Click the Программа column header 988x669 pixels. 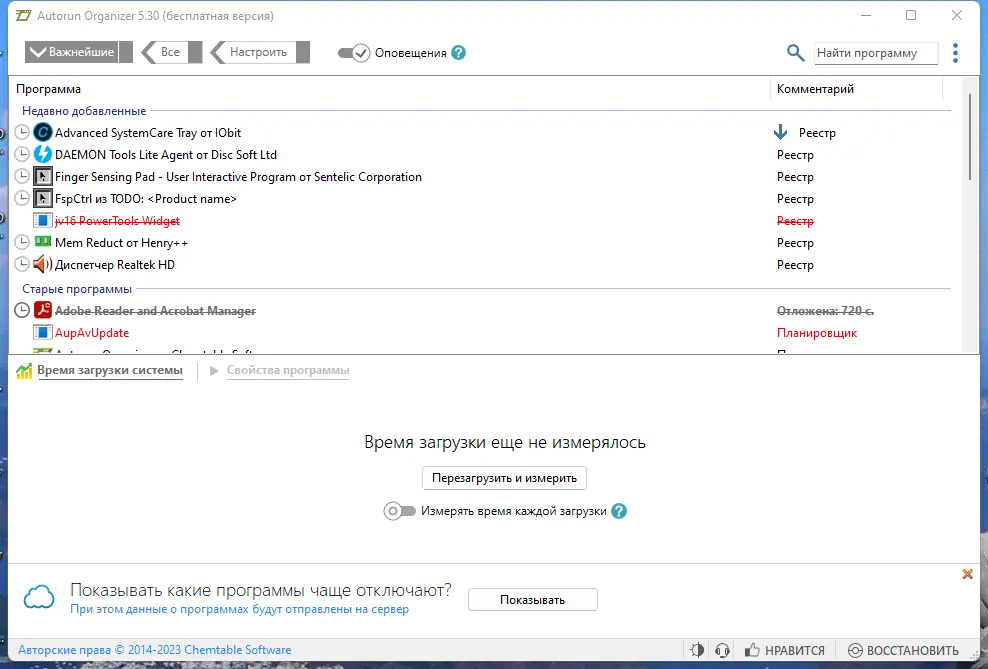point(49,89)
